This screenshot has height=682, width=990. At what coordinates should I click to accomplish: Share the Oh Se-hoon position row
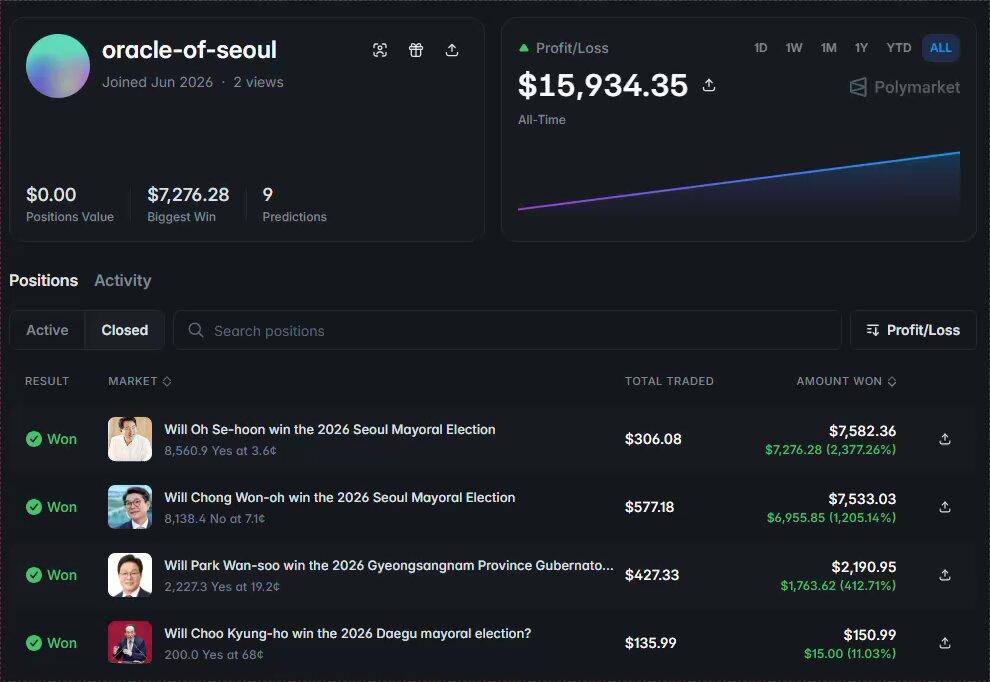(945, 439)
